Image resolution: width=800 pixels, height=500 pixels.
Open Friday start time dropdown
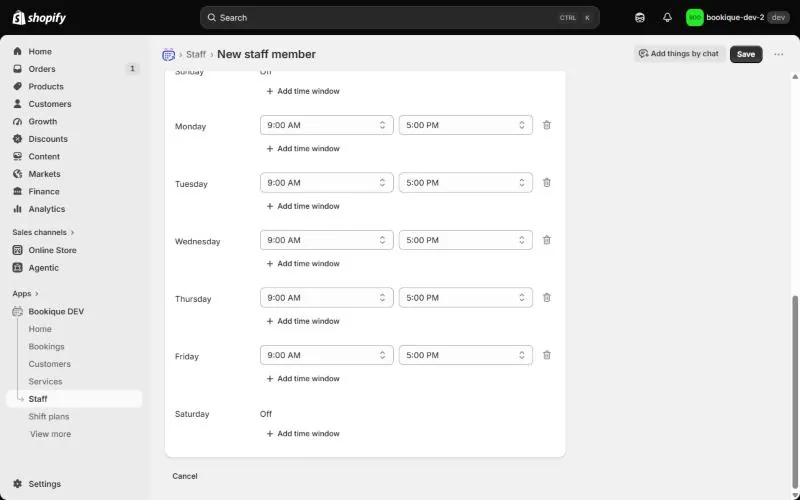point(327,355)
